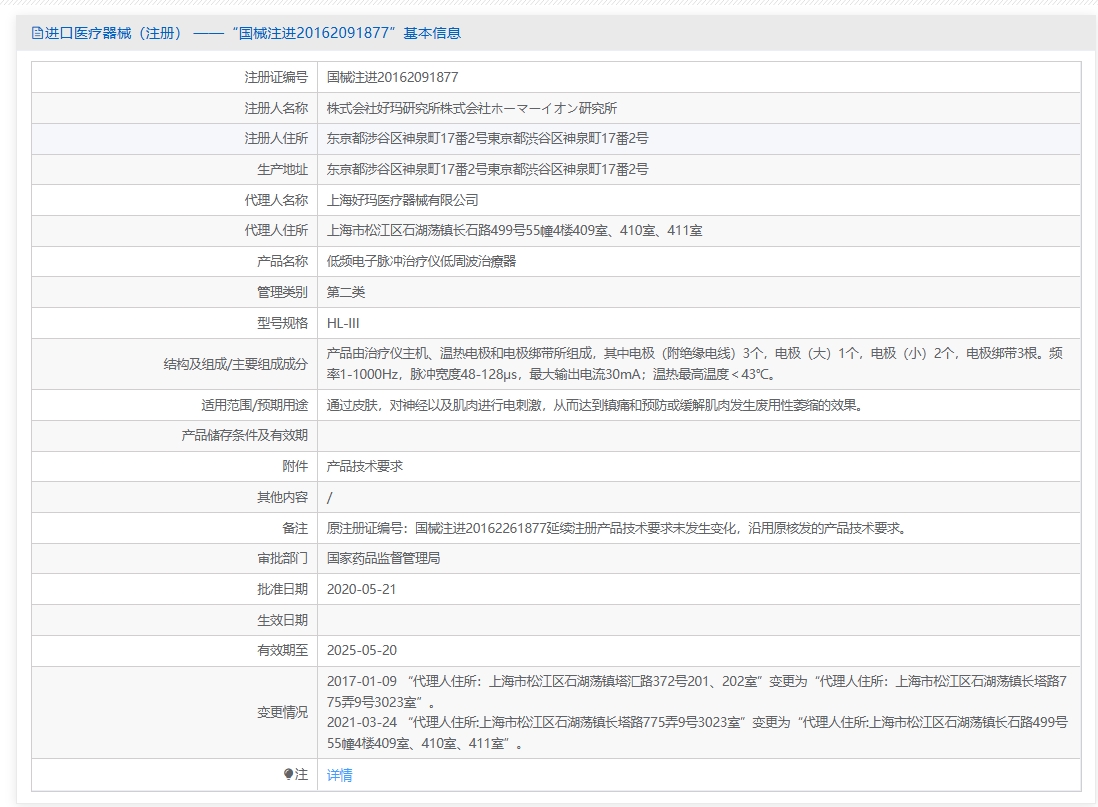Select intended use text 通过皮肤，对神经以及肌肉
Viewport: 1098px width, 807px height.
tap(595, 405)
